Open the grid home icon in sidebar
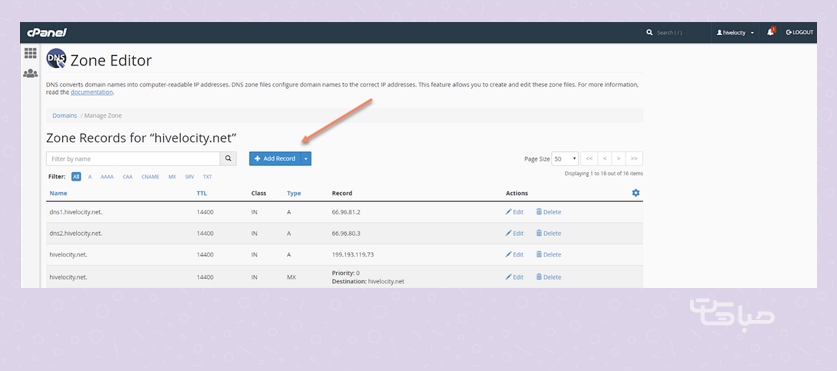837x371 pixels. pyautogui.click(x=30, y=53)
